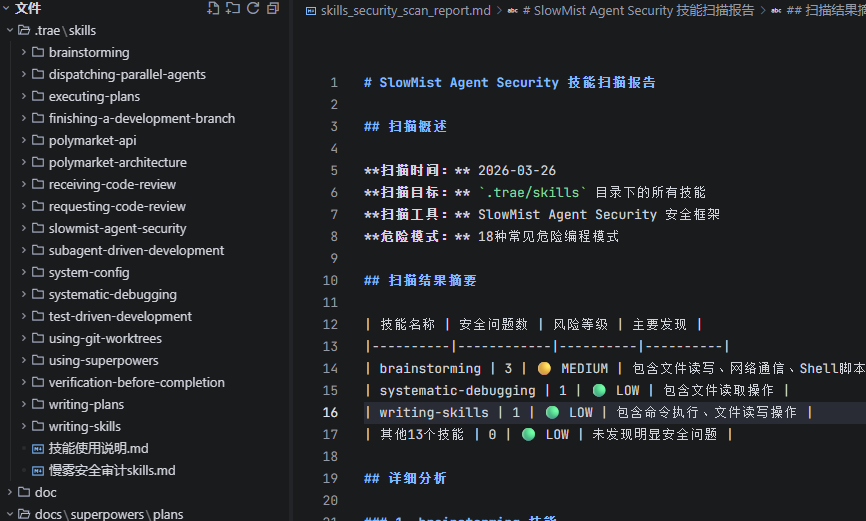The height and width of the screenshot is (521, 866).
Task: Collapse the 文件 section header
Action: [x=7, y=8]
